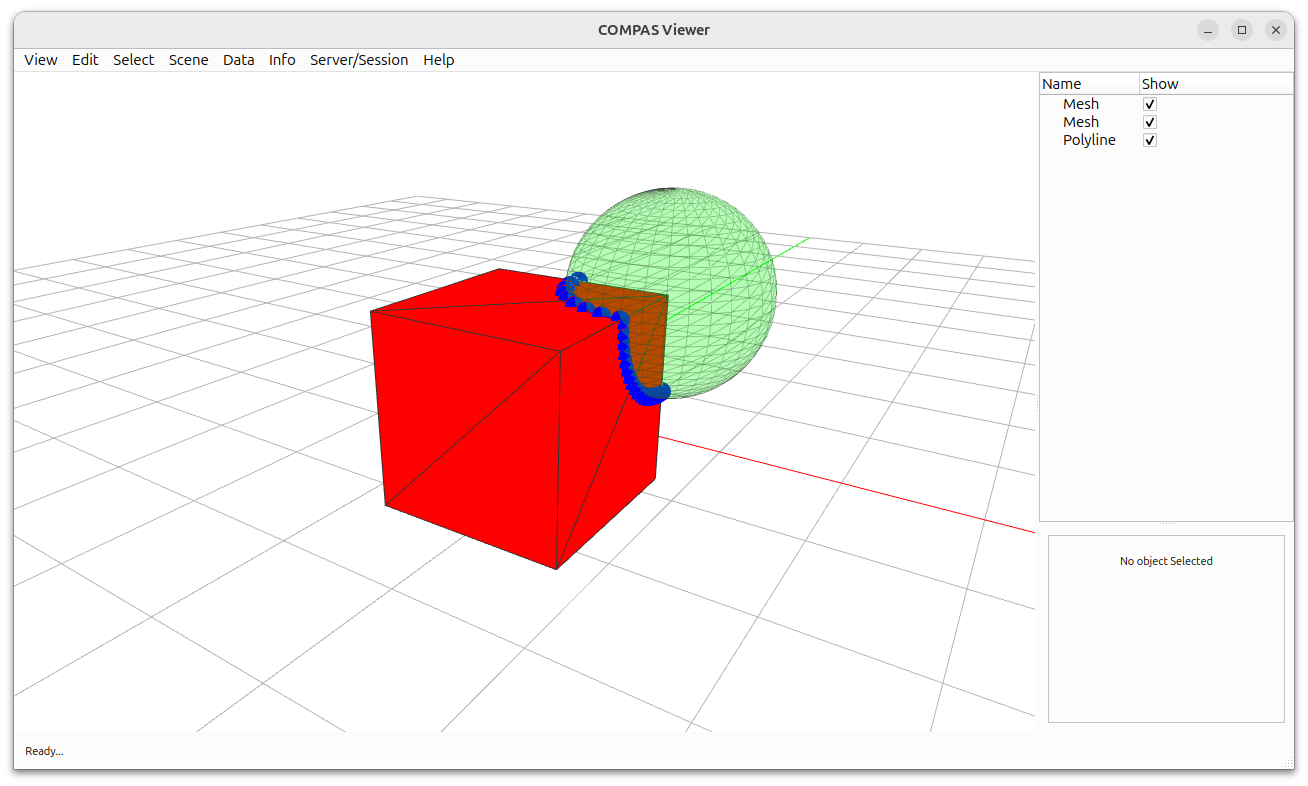Open the Data menu
Image resolution: width=1308 pixels, height=786 pixels.
[x=238, y=59]
